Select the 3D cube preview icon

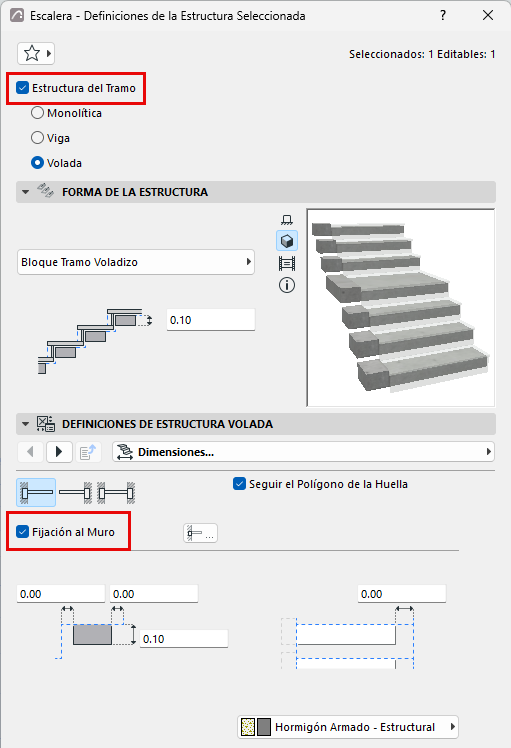click(287, 241)
